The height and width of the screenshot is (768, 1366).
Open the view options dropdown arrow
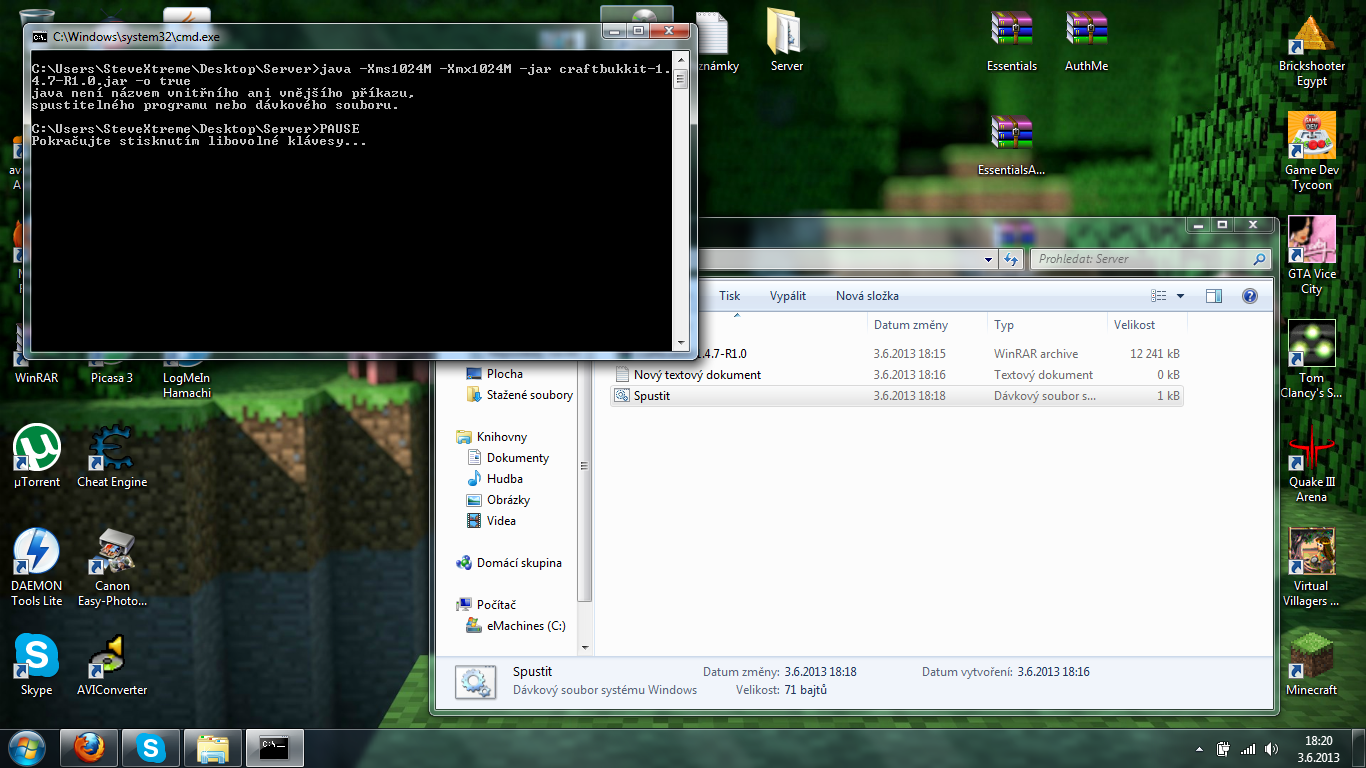[1180, 296]
